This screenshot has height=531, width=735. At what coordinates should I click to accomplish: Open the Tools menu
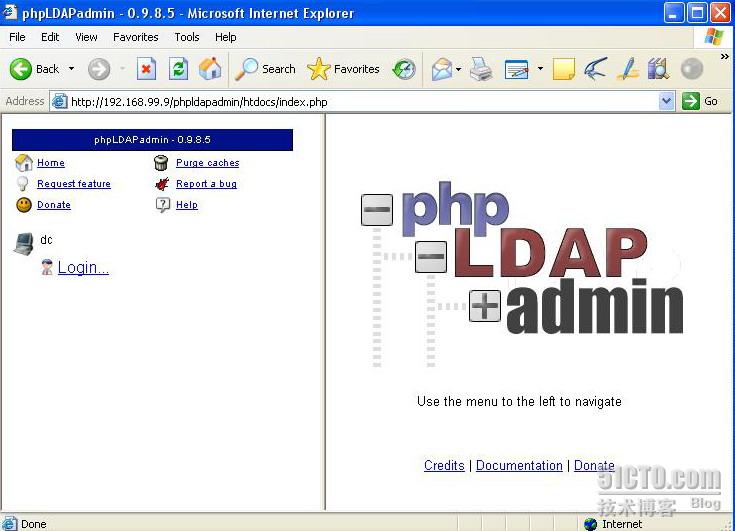click(187, 37)
